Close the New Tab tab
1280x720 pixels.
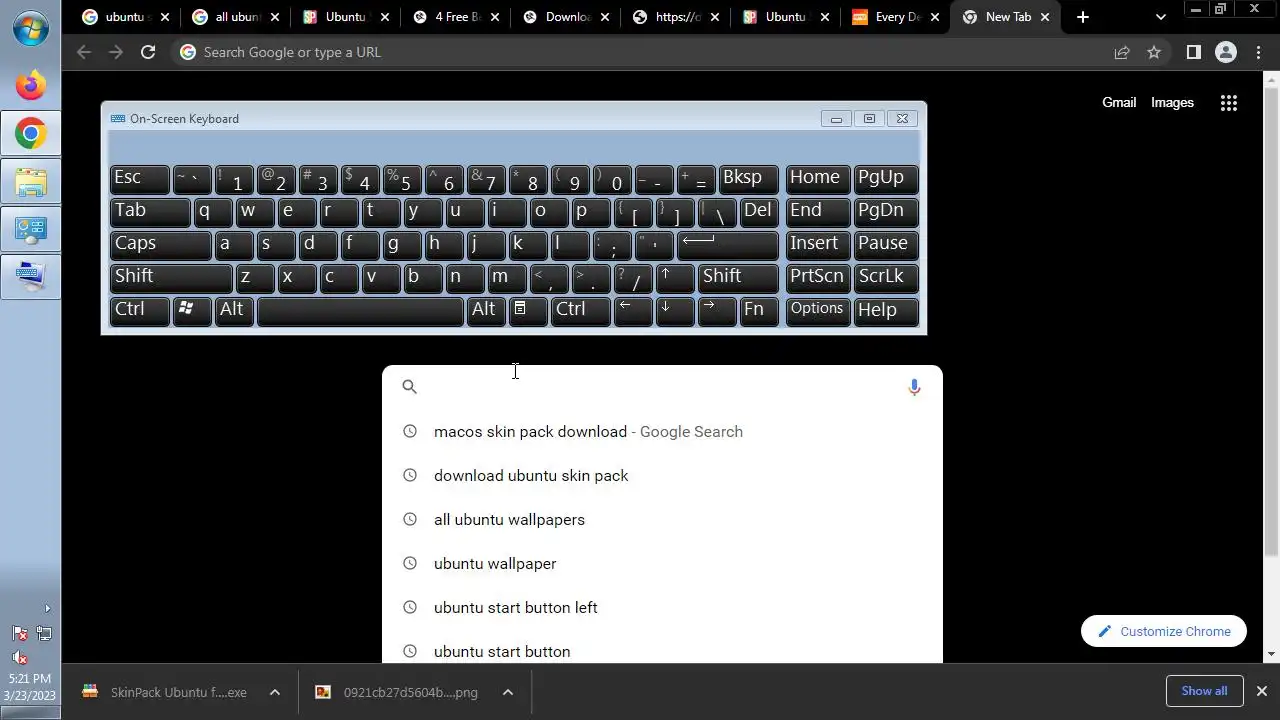1045,17
